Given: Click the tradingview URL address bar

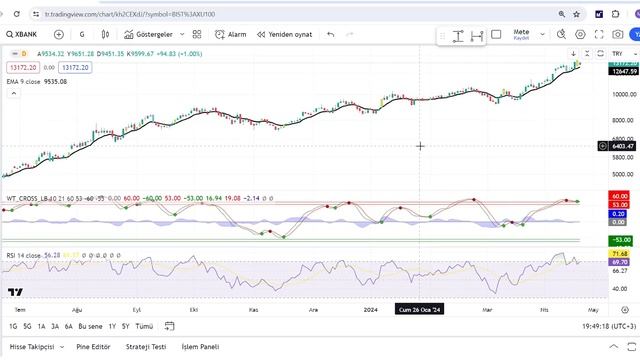Looking at the screenshot, I should (129, 14).
